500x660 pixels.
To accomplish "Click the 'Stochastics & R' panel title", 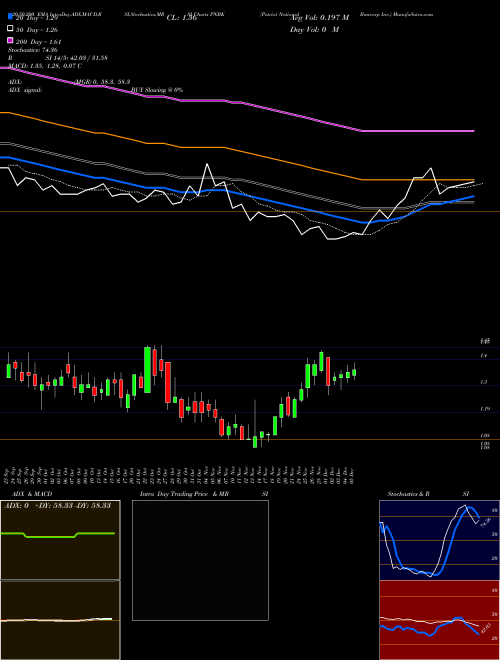I will tap(408, 494).
